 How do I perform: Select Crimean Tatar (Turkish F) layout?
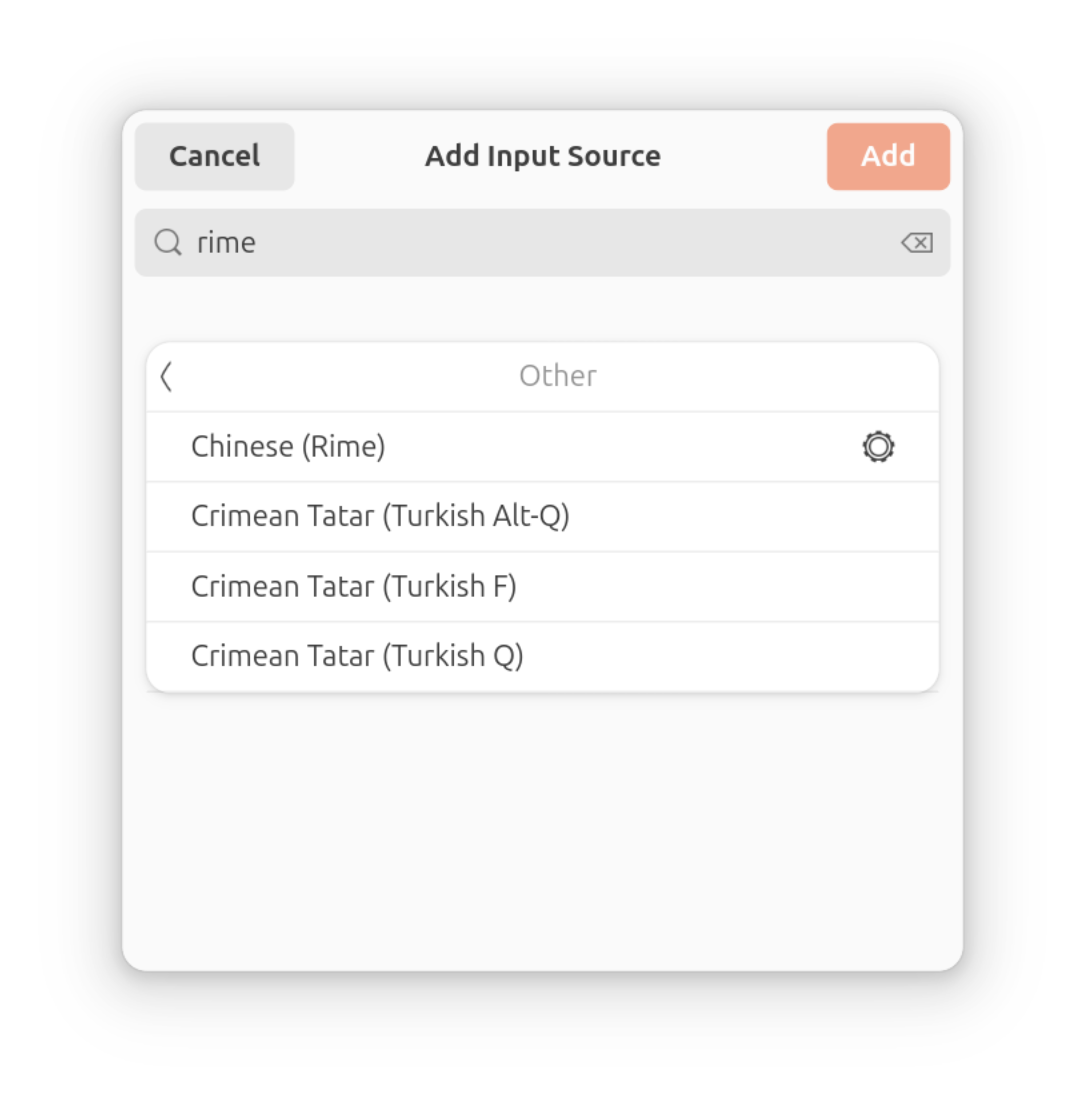(x=354, y=586)
